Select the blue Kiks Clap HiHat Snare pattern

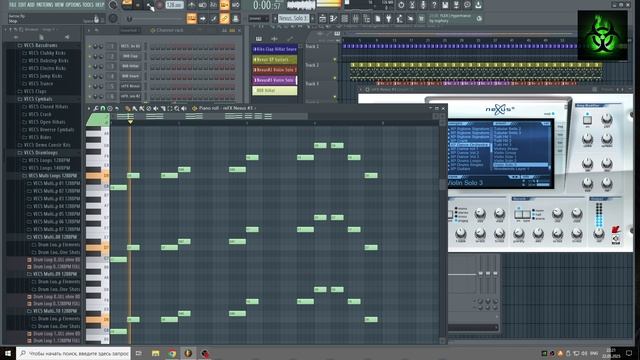(275, 49)
